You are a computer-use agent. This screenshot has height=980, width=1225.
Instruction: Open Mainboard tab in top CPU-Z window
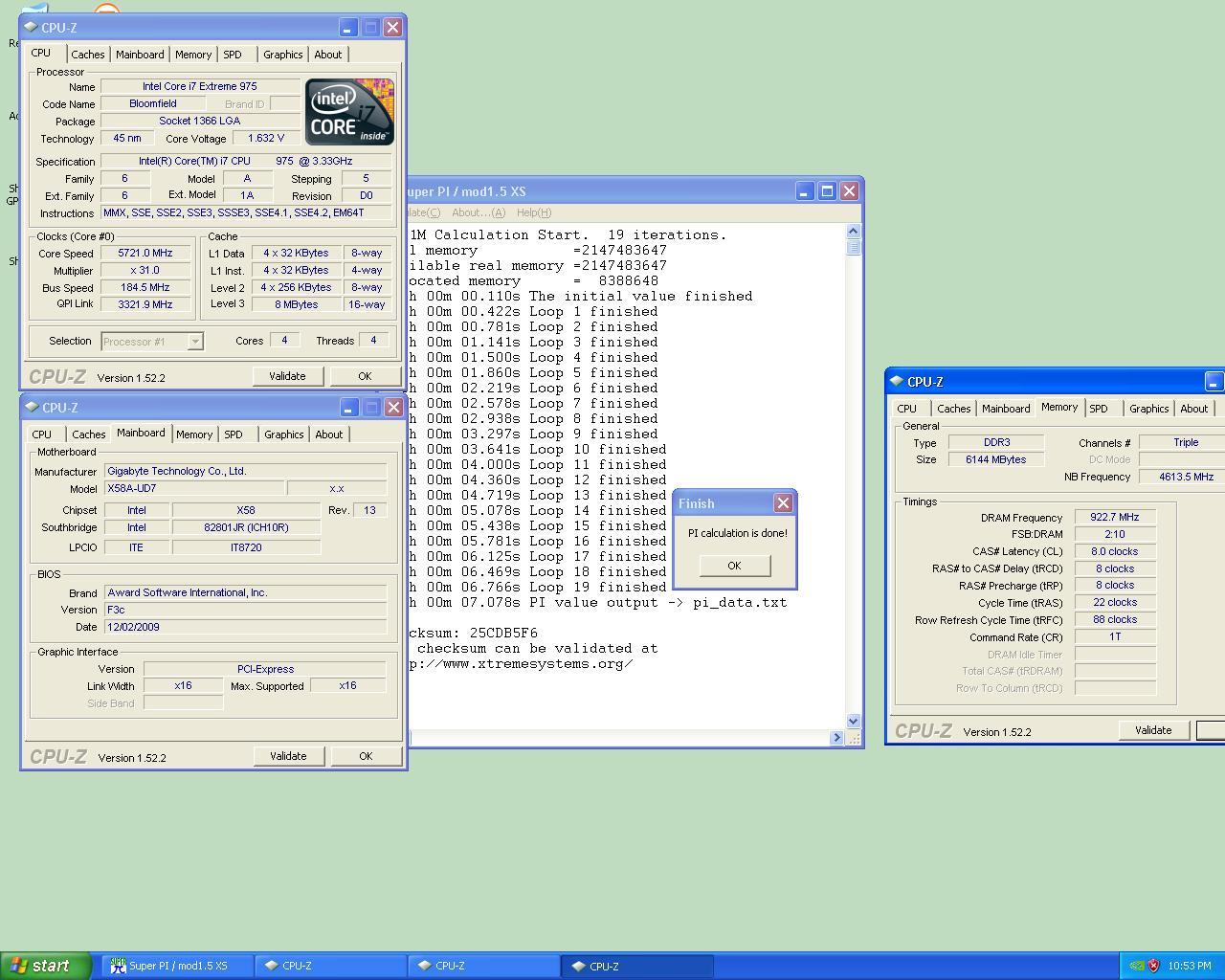[140, 55]
